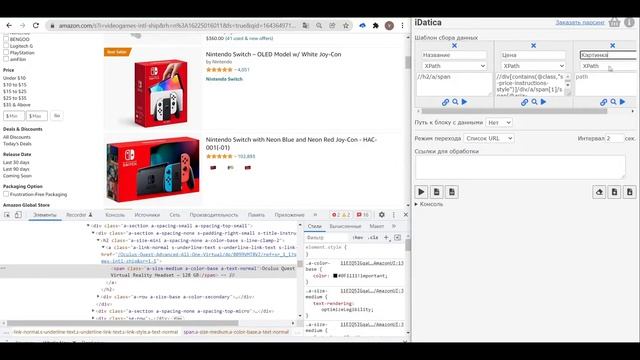Screen dimensions: 640x360
Task: Focus the Картинка path text area
Action: (605, 84)
